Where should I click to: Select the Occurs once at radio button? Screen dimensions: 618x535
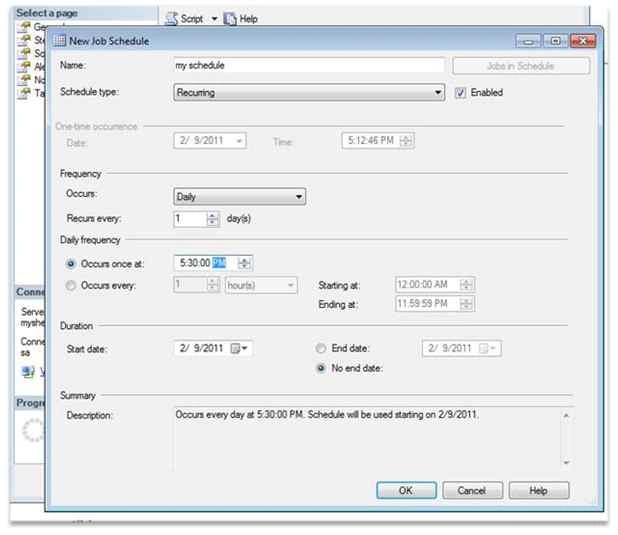tap(71, 264)
